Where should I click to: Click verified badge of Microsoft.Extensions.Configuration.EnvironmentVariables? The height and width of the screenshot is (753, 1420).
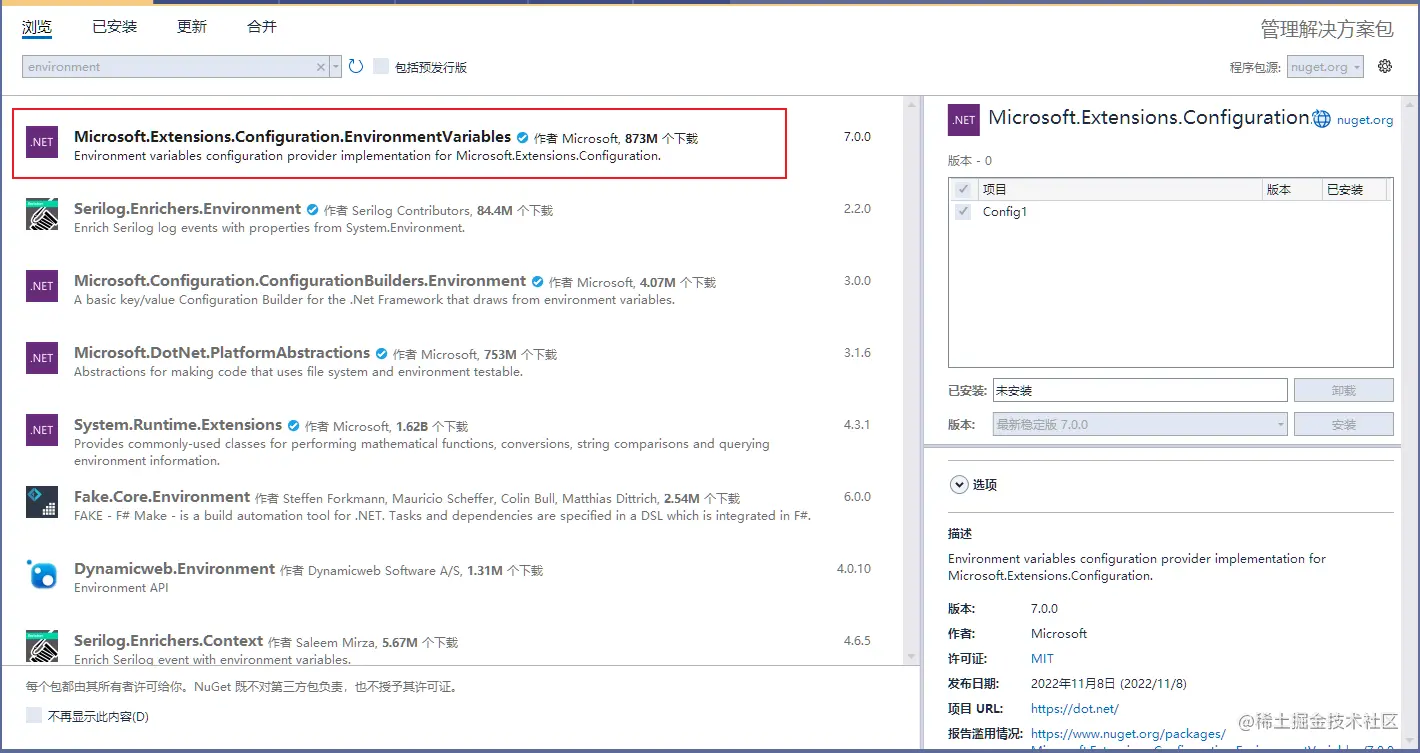click(x=522, y=137)
